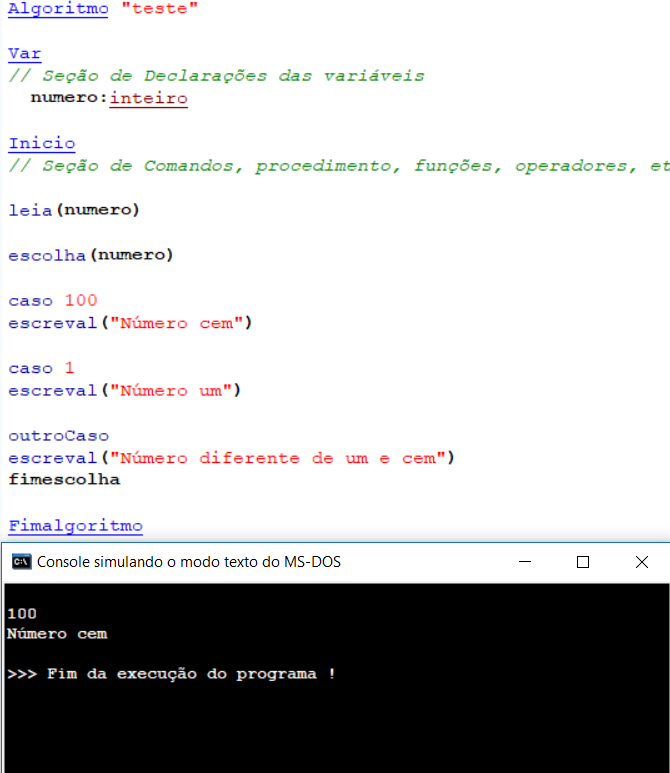Click the 'leia(numero)' line
The width and height of the screenshot is (670, 773).
(x=74, y=211)
